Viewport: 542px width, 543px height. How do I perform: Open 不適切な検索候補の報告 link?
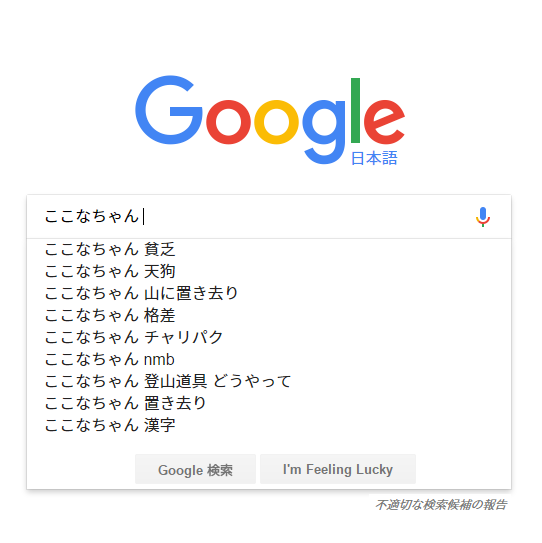click(x=441, y=505)
